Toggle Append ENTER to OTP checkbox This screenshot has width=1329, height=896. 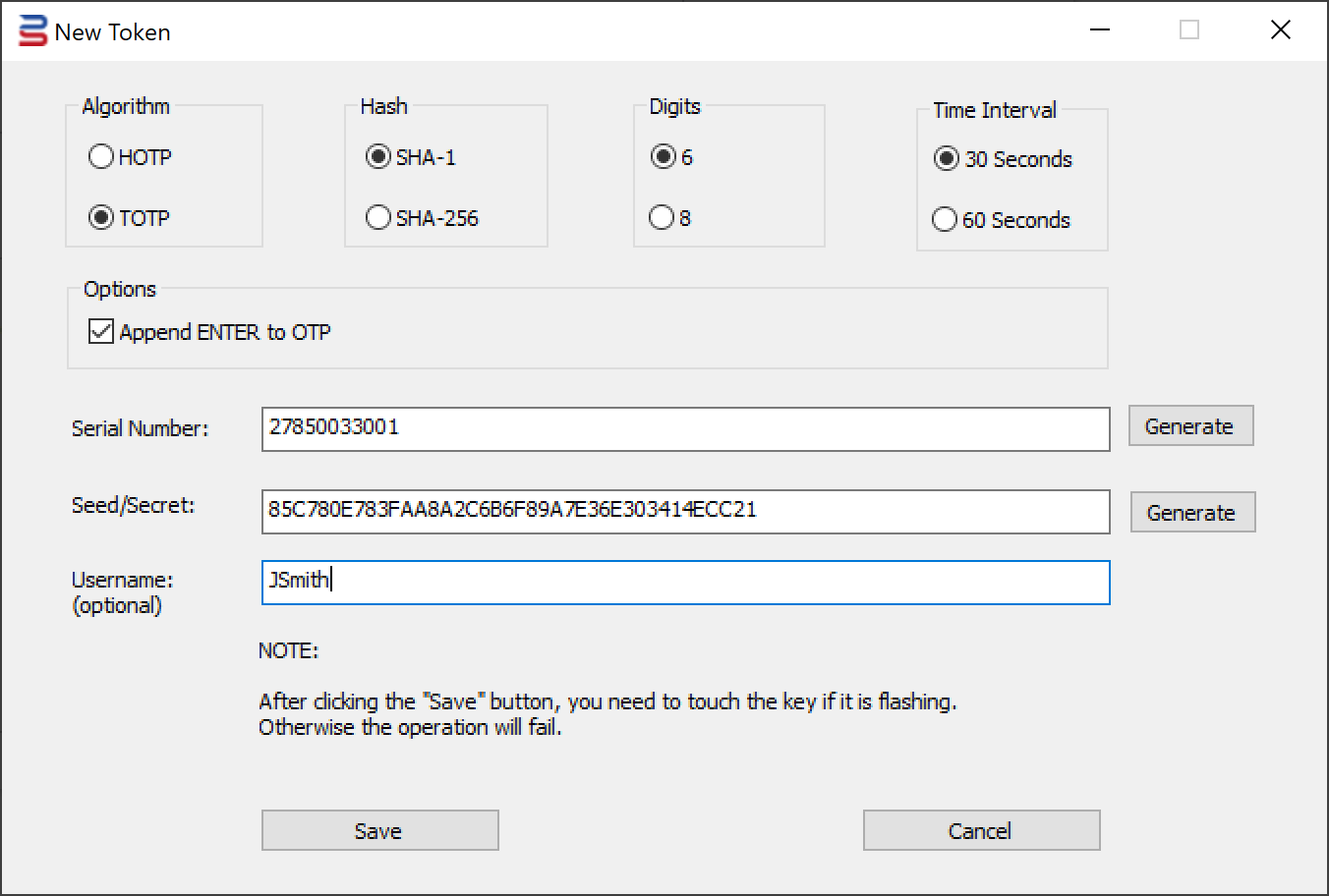tap(101, 332)
